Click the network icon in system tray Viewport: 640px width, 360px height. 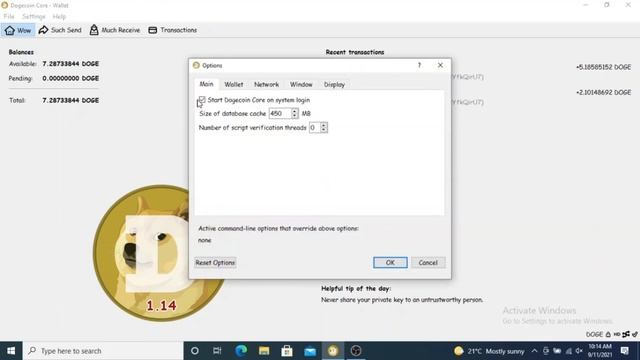[x=569, y=351]
